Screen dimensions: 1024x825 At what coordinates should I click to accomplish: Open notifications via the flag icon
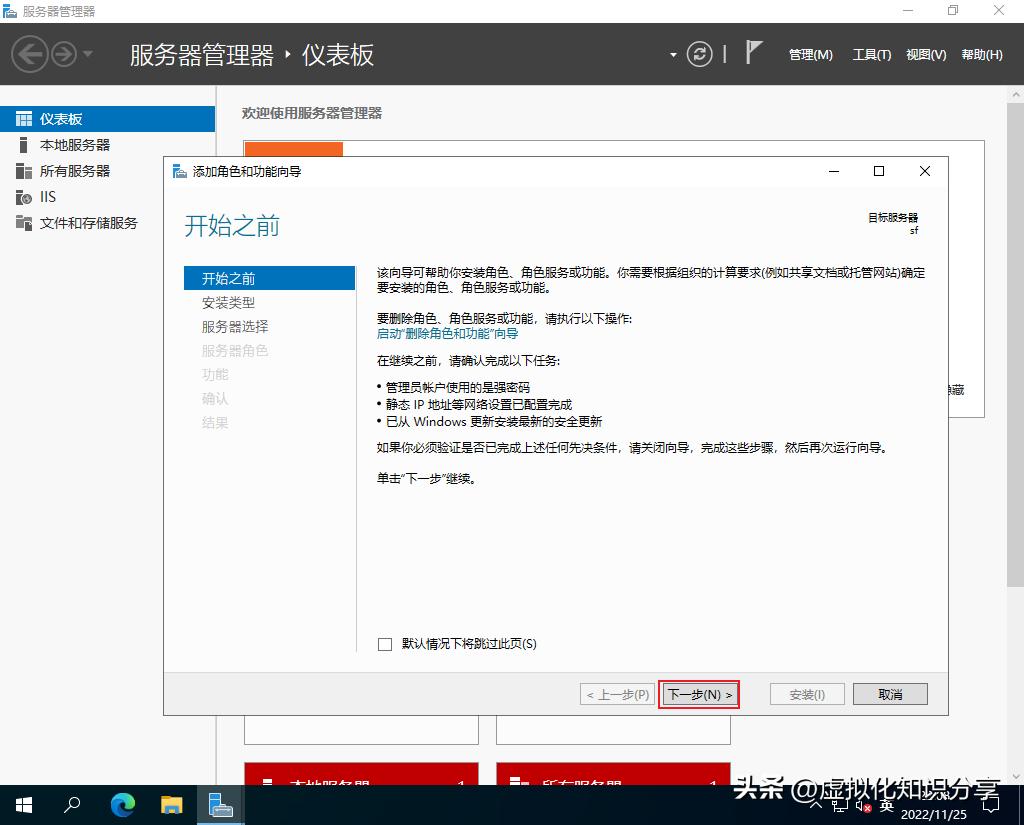(753, 52)
